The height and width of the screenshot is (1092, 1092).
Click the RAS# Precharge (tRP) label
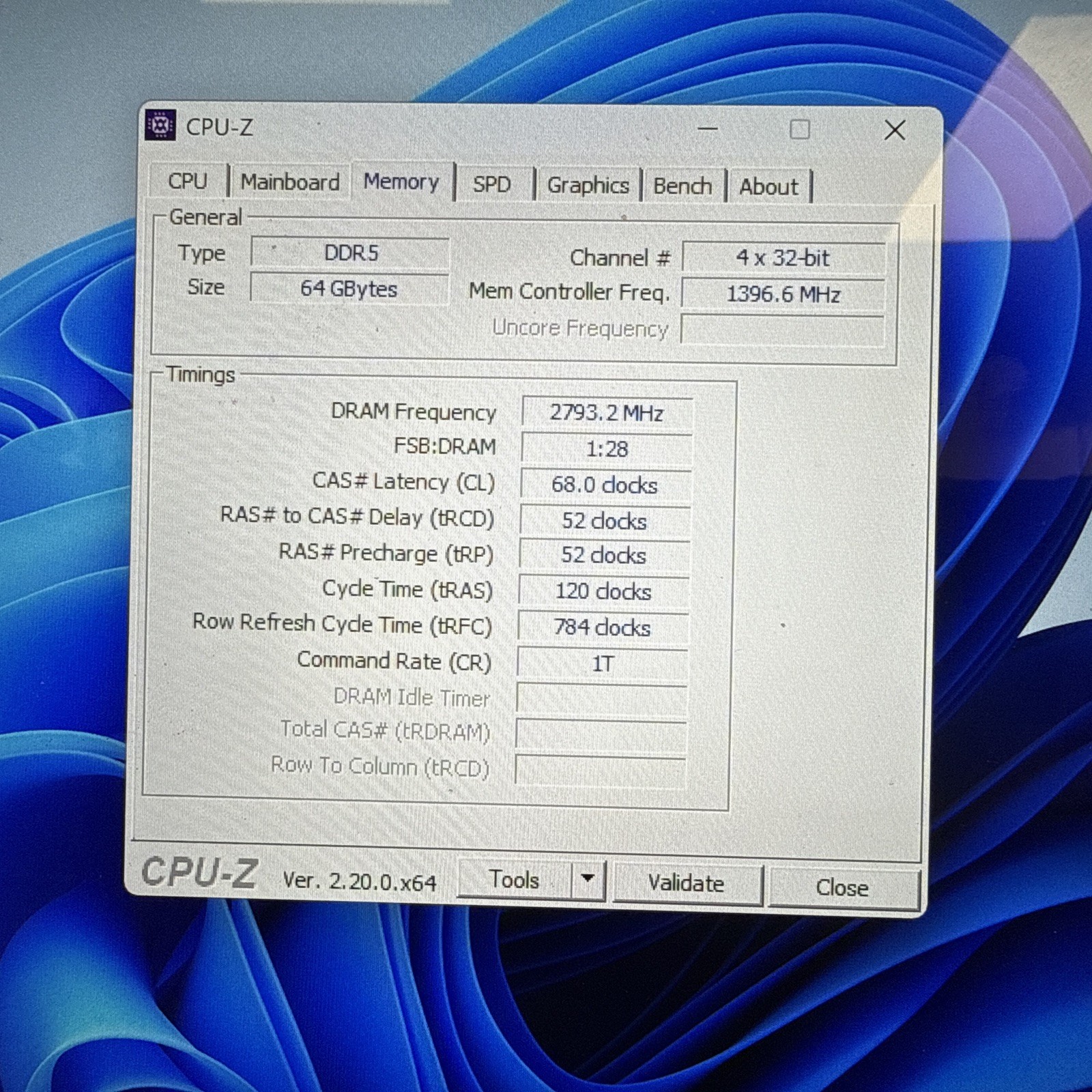click(x=386, y=553)
